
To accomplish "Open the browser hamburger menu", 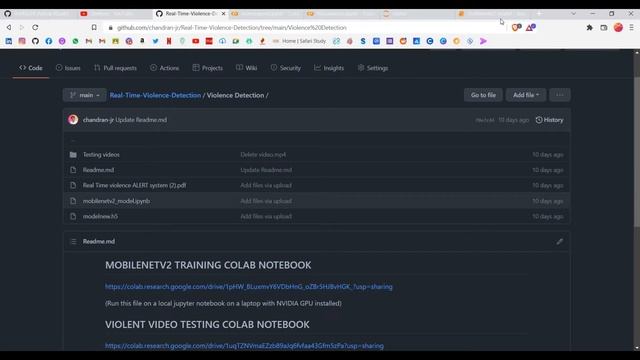I will (631, 27).
